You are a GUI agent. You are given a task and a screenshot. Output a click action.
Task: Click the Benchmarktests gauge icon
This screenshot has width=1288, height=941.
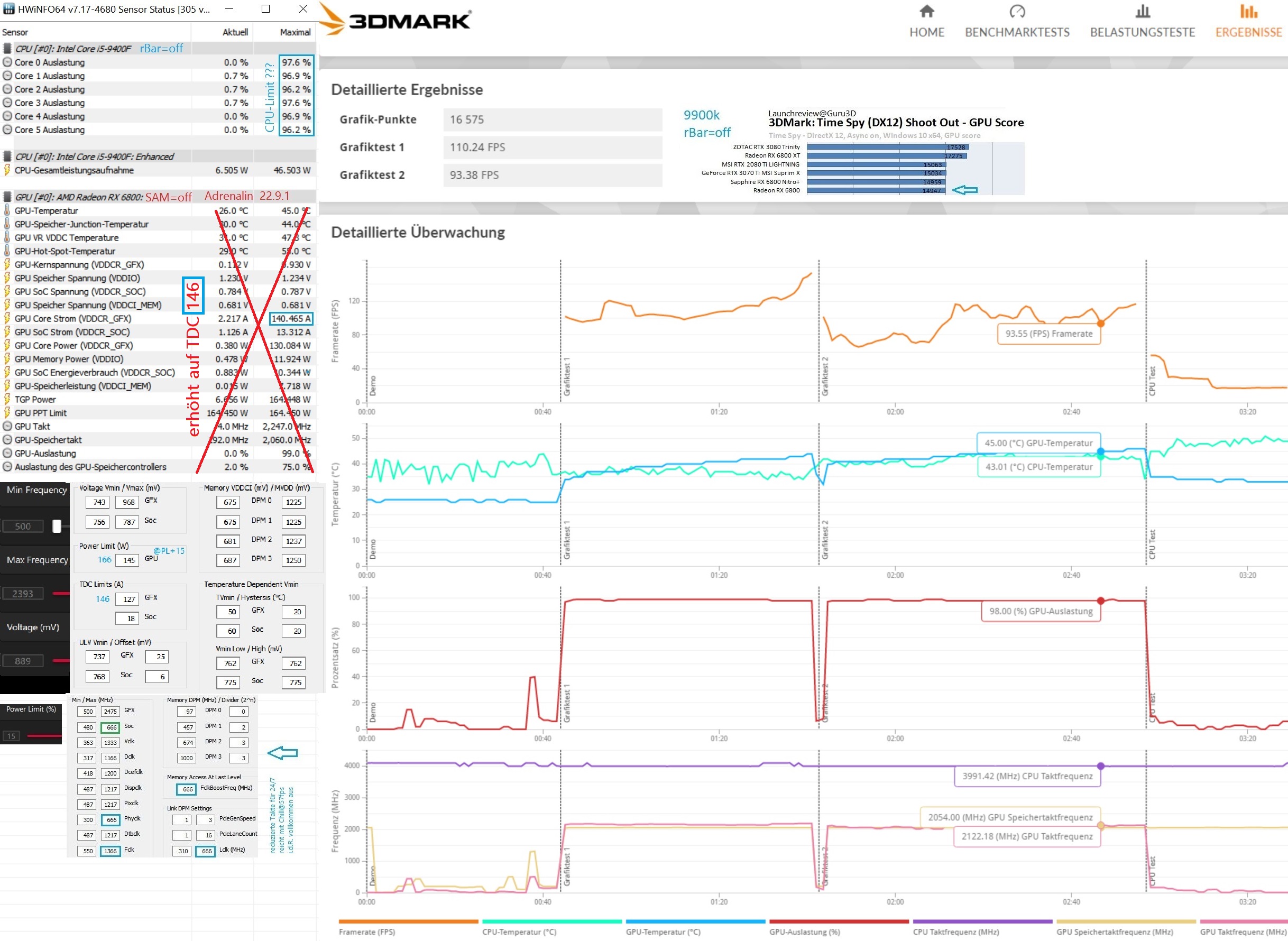pos(1017,12)
